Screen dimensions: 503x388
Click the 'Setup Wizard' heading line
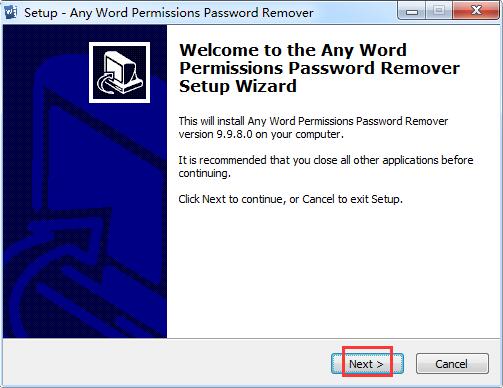pos(238,86)
